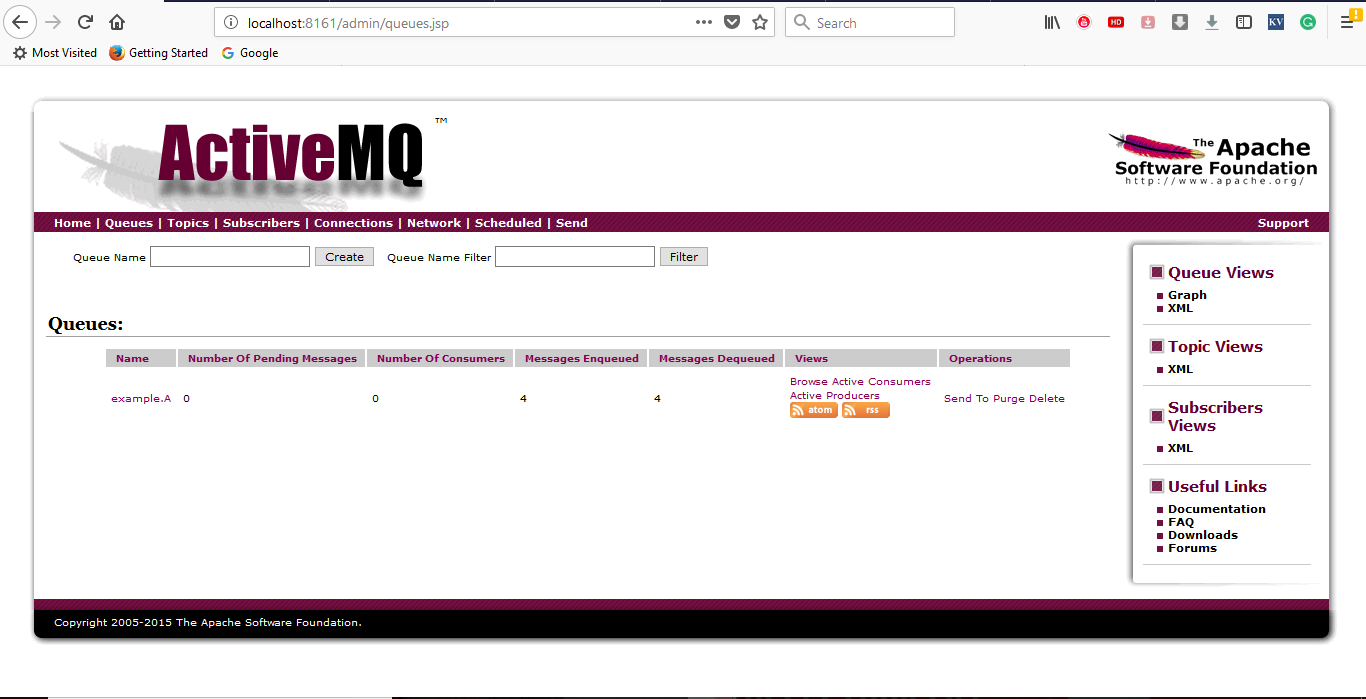Open the Google bookmark
The image size is (1366, 699).
point(250,53)
